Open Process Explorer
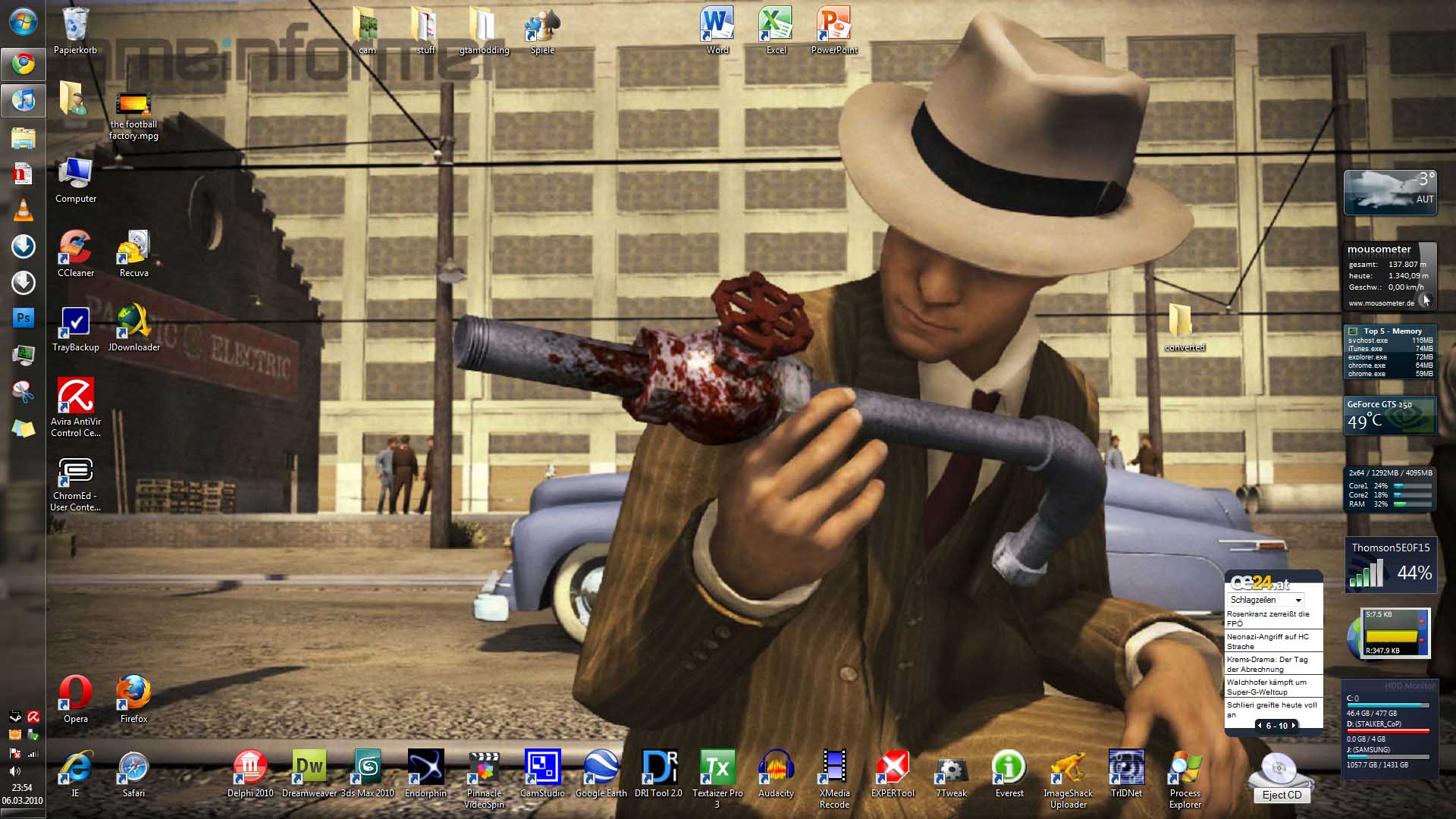1456x819 pixels. [x=1185, y=779]
